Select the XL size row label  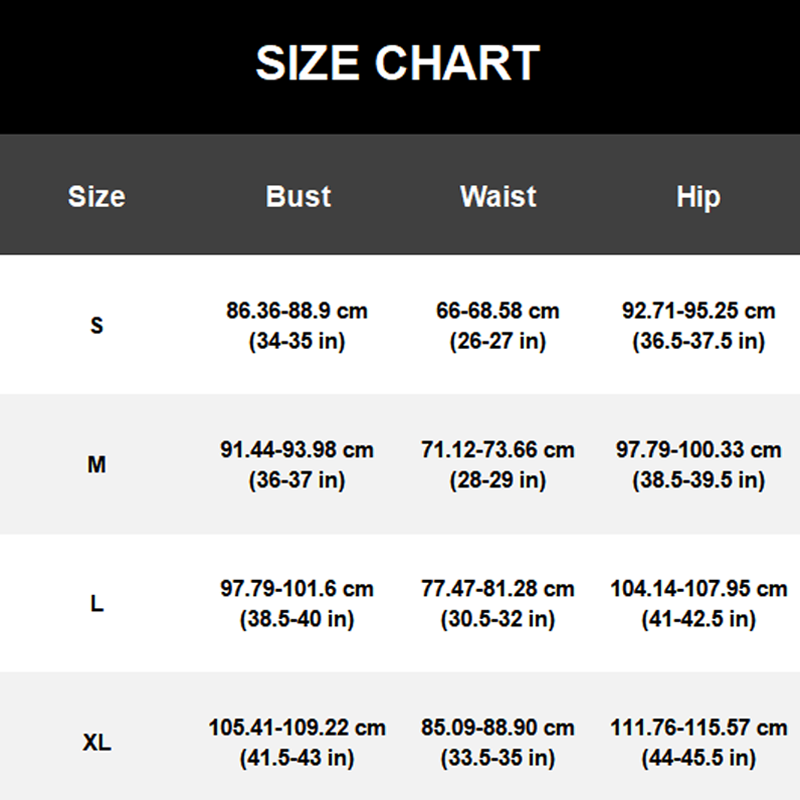coord(96,743)
